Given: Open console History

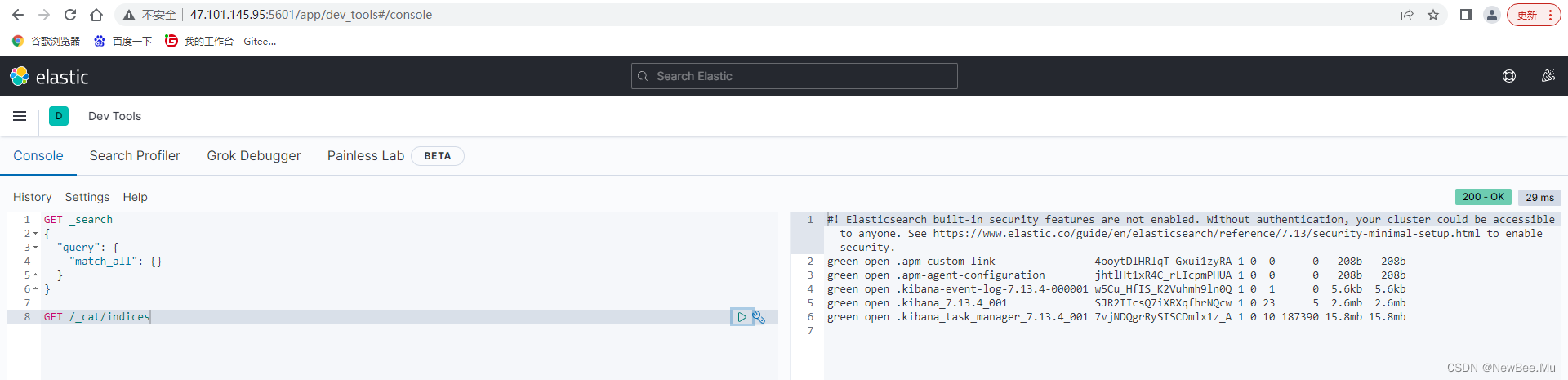Looking at the screenshot, I should click(x=32, y=197).
